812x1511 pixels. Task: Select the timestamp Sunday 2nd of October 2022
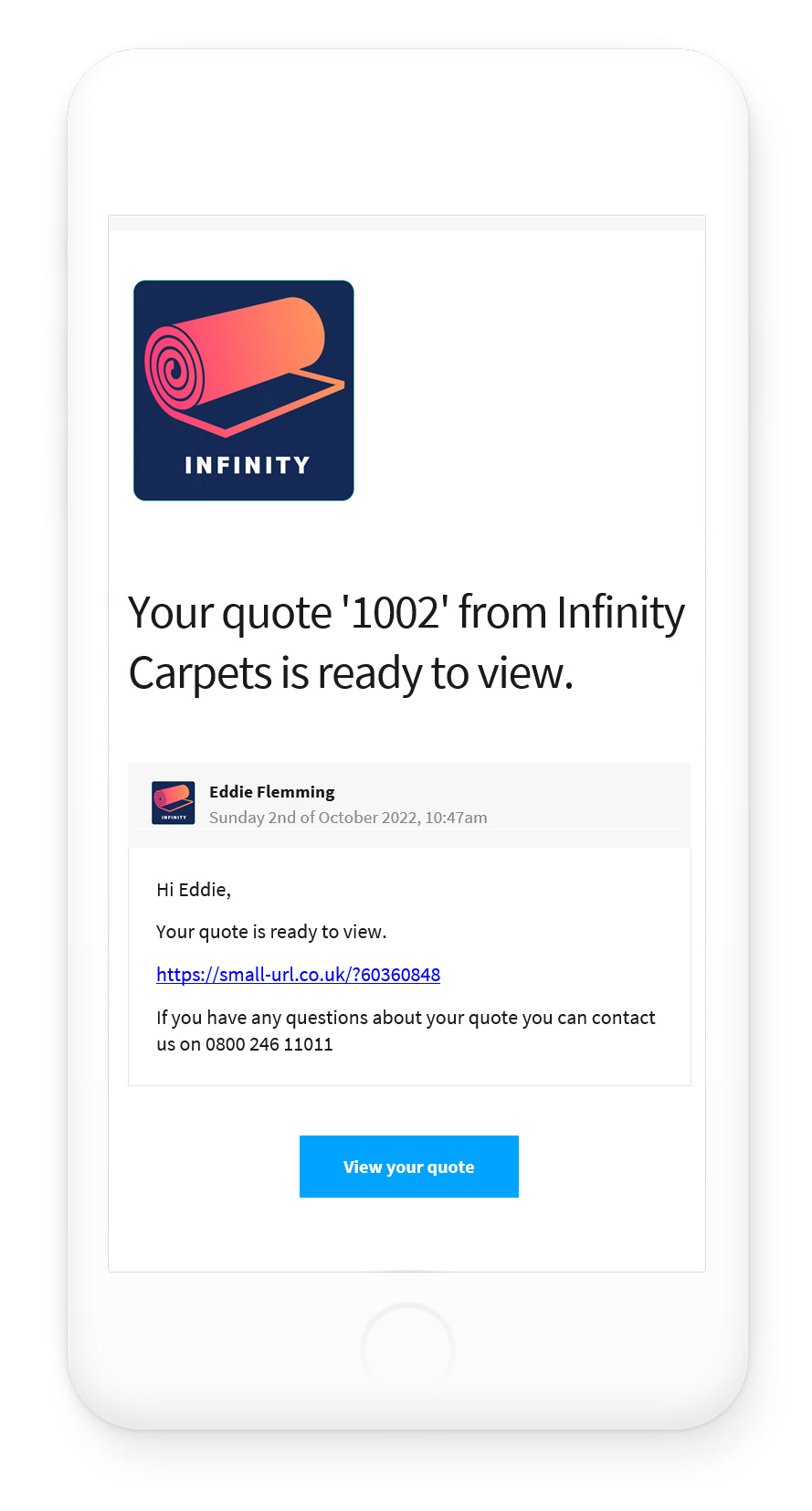coord(349,817)
